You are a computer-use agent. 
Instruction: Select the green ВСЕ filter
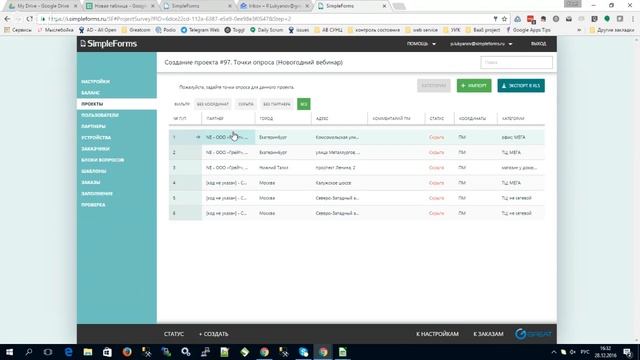point(304,104)
